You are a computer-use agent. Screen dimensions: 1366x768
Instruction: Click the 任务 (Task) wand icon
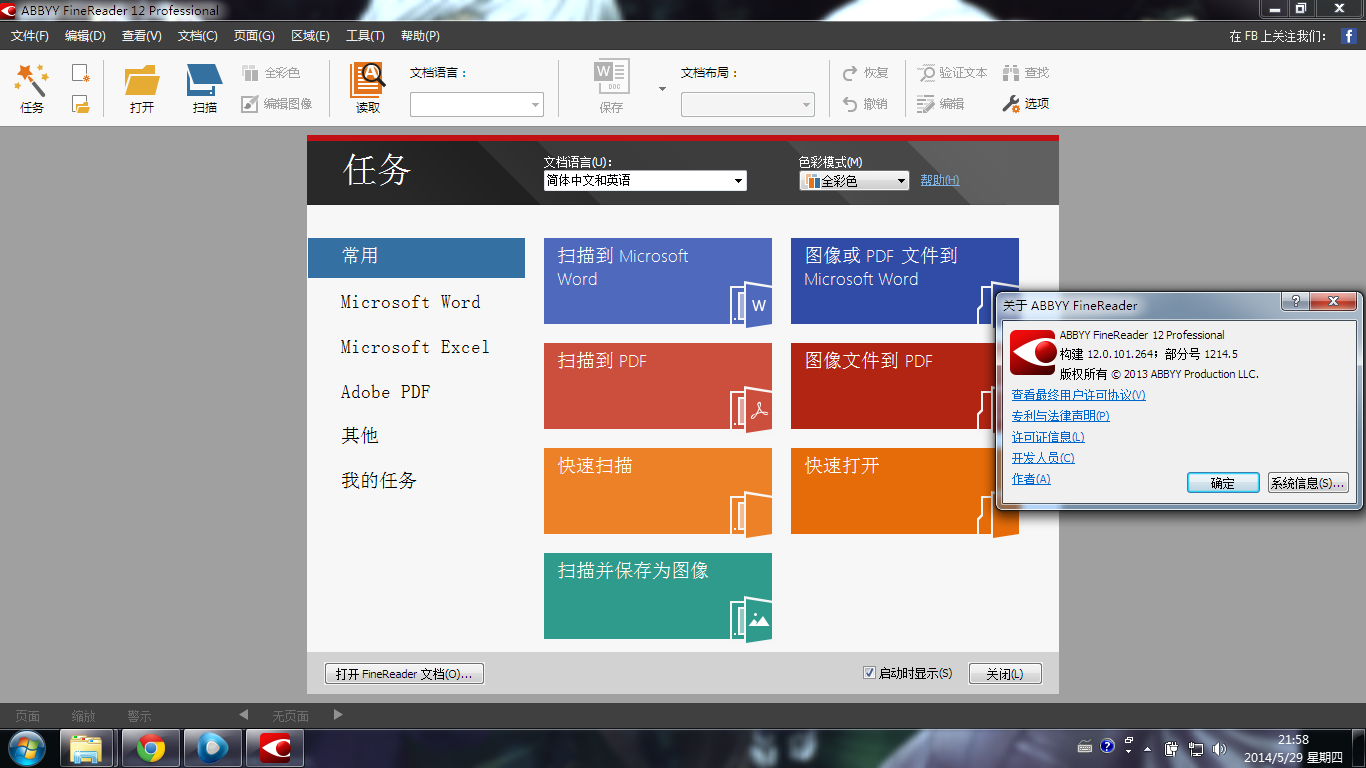click(x=32, y=80)
